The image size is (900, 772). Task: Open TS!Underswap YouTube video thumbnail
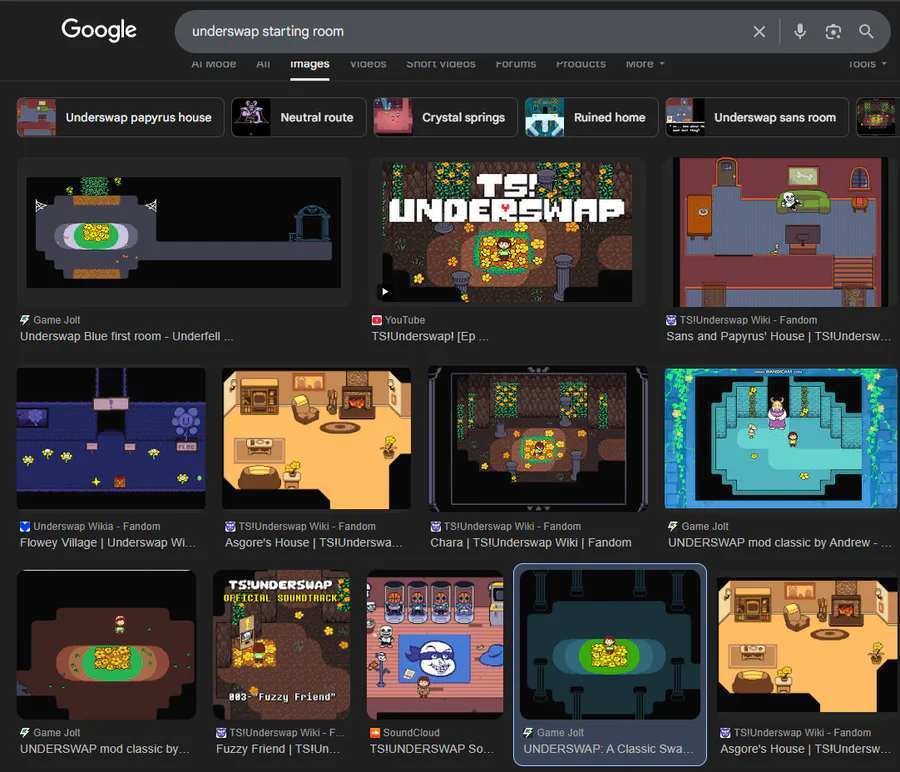point(507,232)
